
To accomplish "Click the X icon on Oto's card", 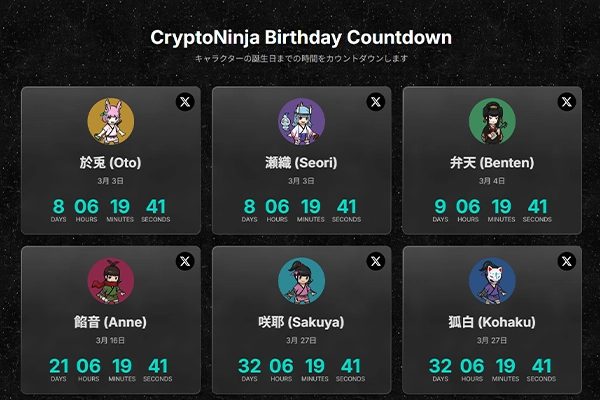I will (x=185, y=101).
